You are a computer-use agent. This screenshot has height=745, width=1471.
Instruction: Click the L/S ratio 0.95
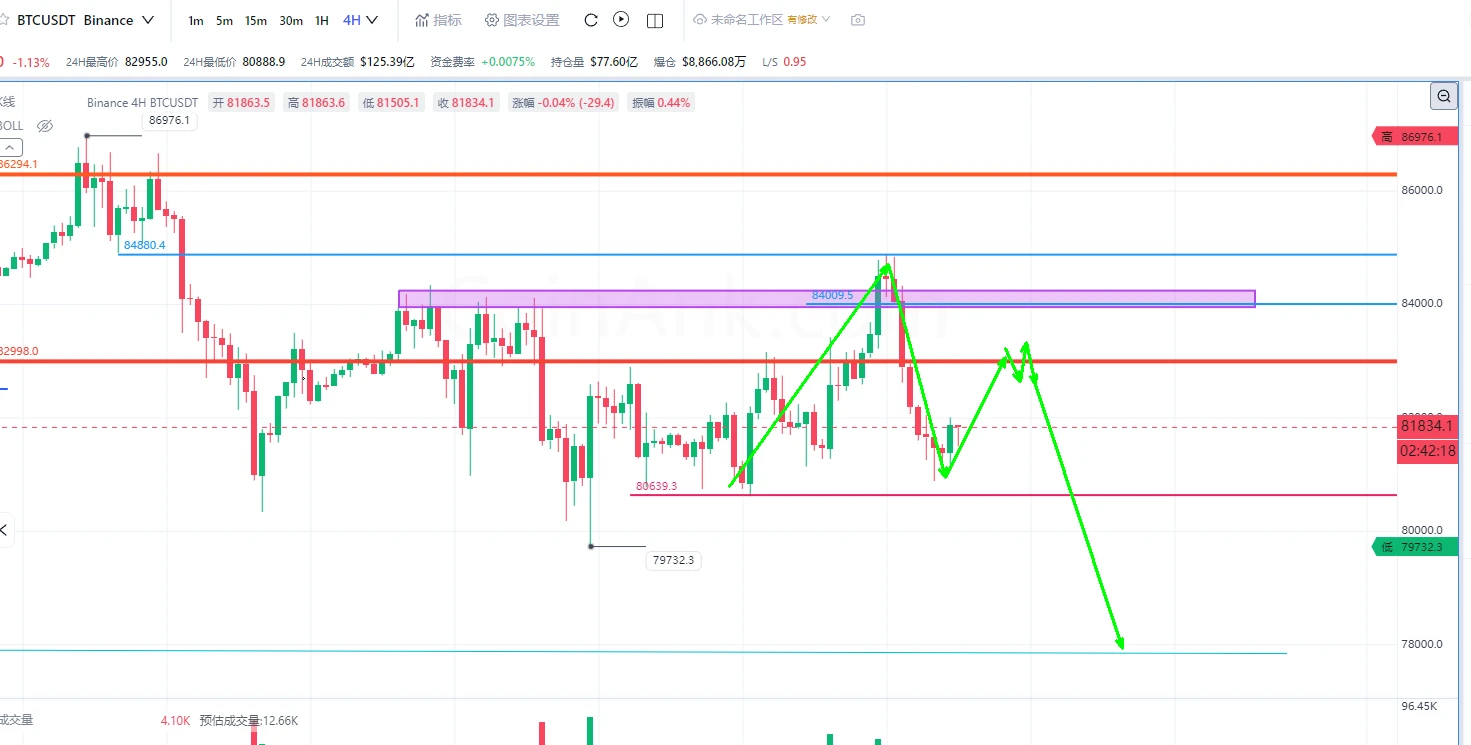point(795,62)
